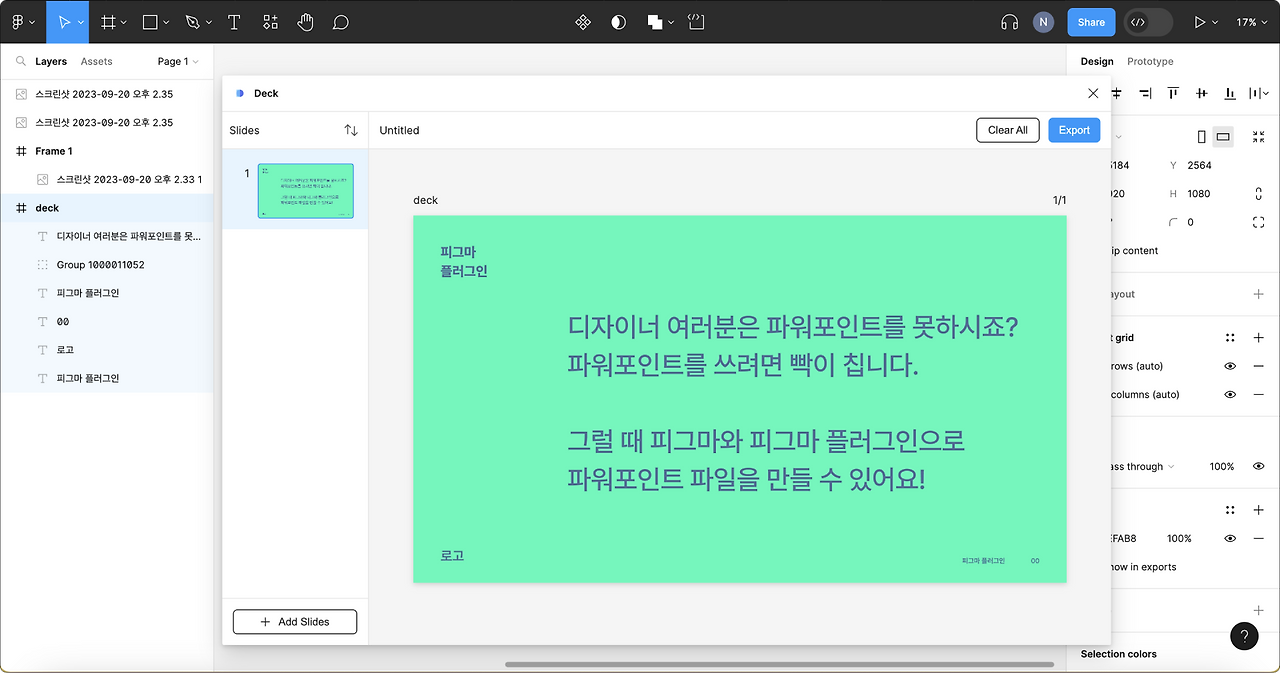
Task: Switch to the Layers tab
Action: click(x=51, y=61)
